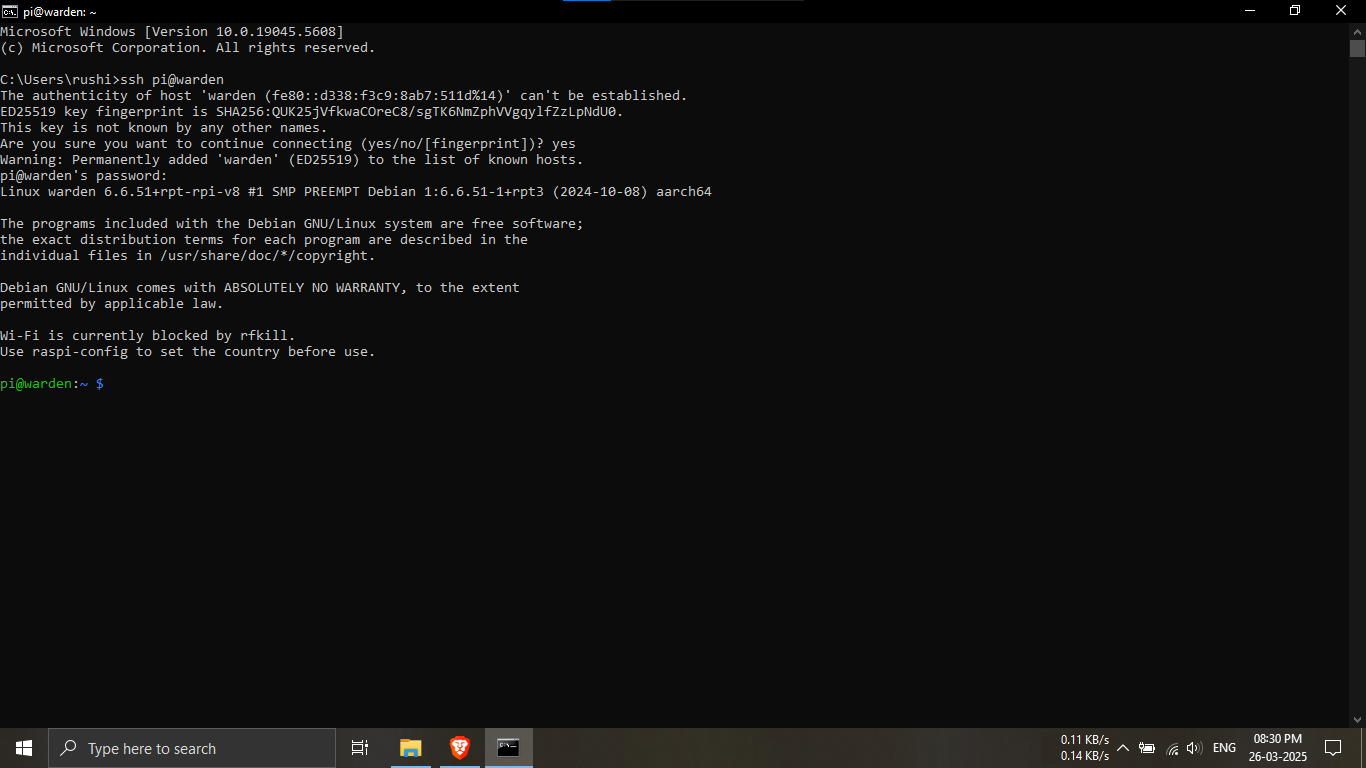Expand the hidden system tray icons

coord(1123,748)
